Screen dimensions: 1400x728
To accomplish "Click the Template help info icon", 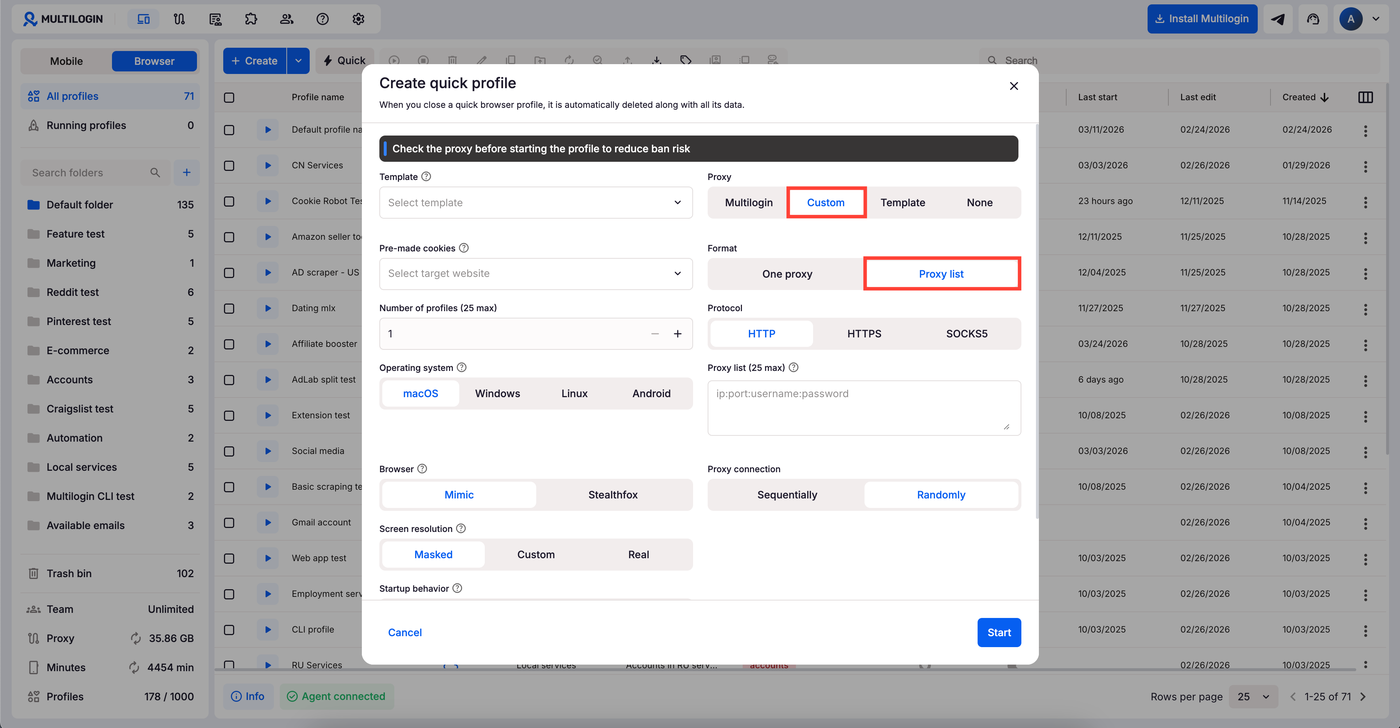I will click(x=426, y=177).
